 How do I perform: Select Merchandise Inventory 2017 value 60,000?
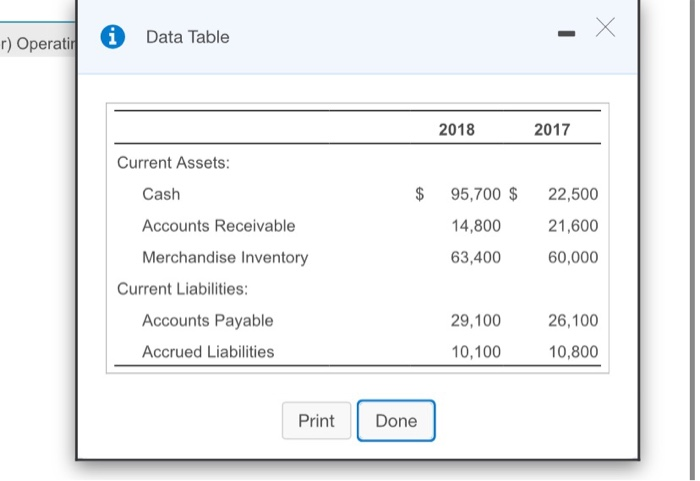coord(573,257)
